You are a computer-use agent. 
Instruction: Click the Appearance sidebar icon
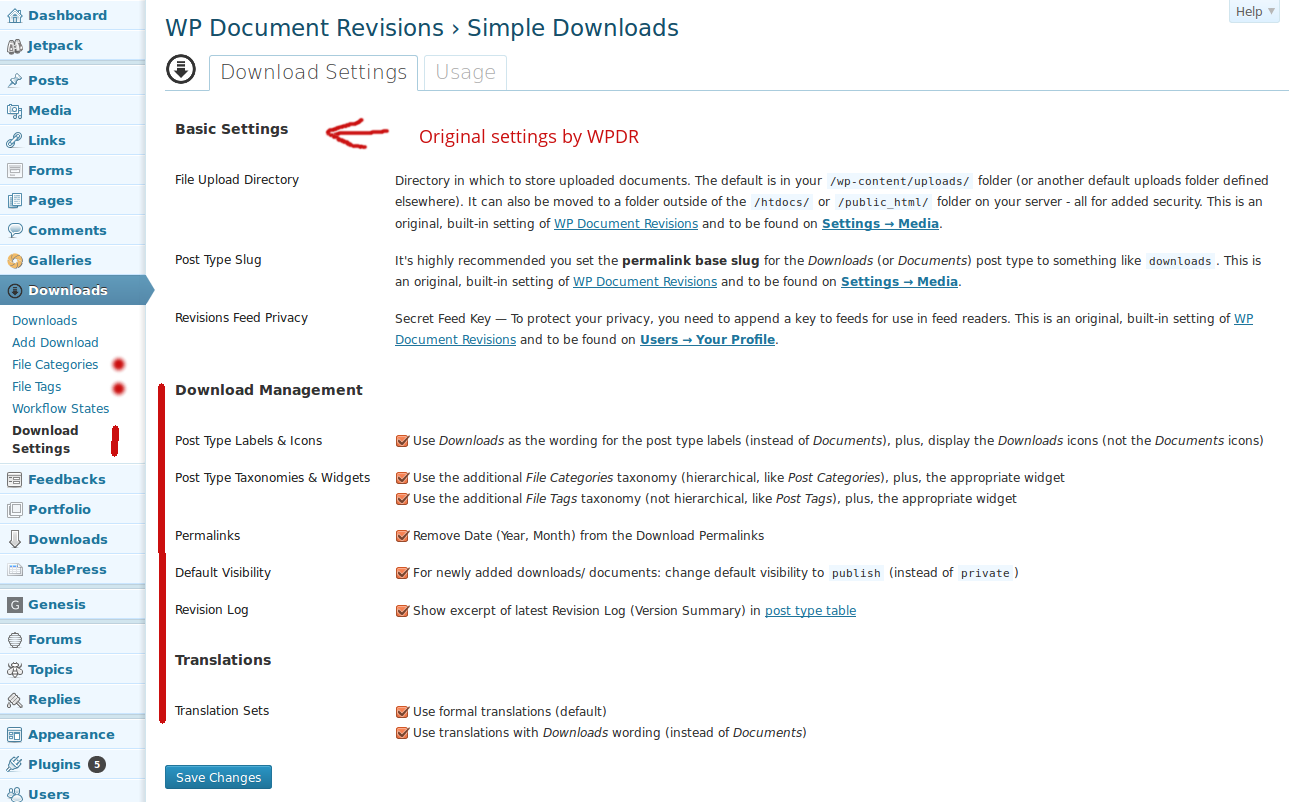(15, 735)
